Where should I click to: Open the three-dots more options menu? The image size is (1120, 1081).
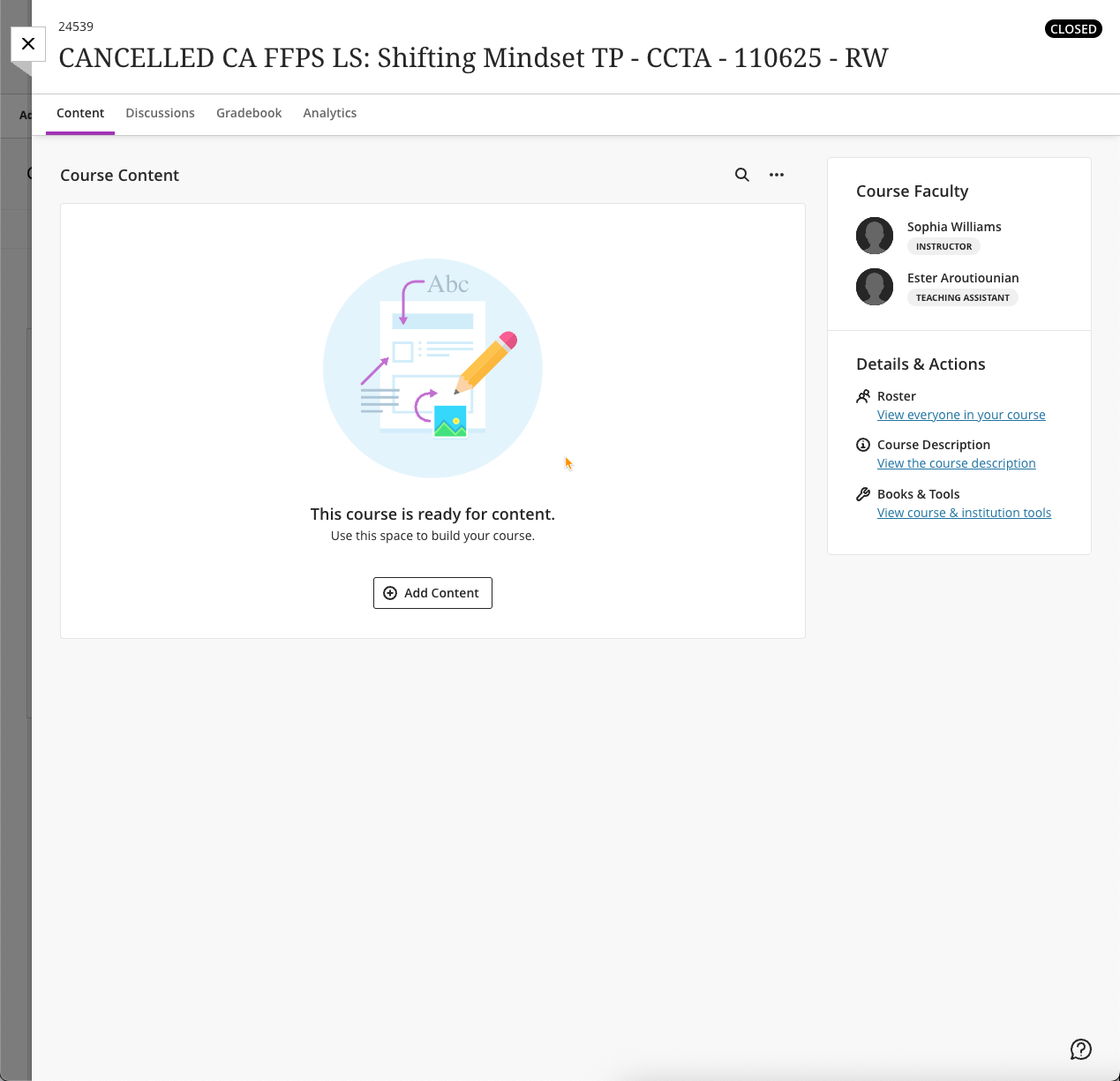coord(777,175)
